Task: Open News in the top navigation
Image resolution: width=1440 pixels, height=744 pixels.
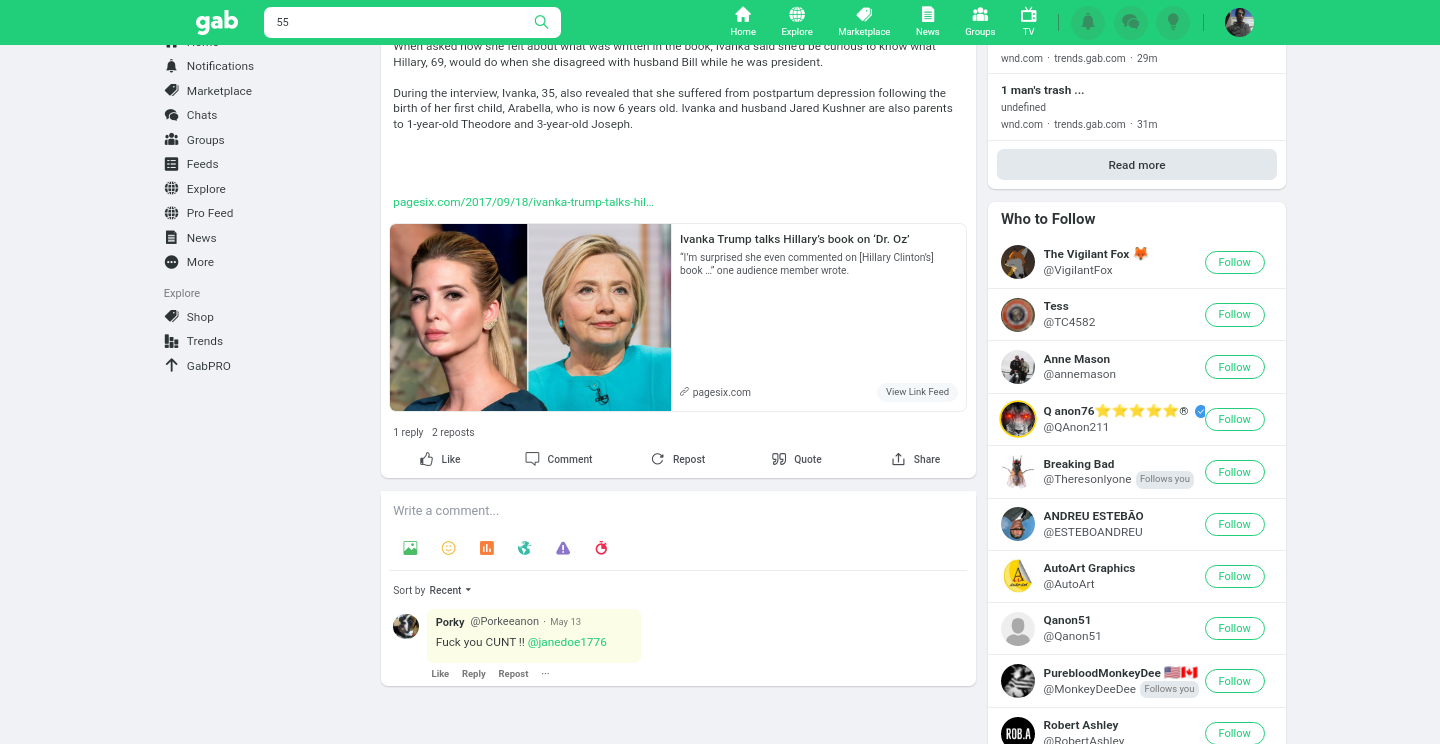Action: 927,22
